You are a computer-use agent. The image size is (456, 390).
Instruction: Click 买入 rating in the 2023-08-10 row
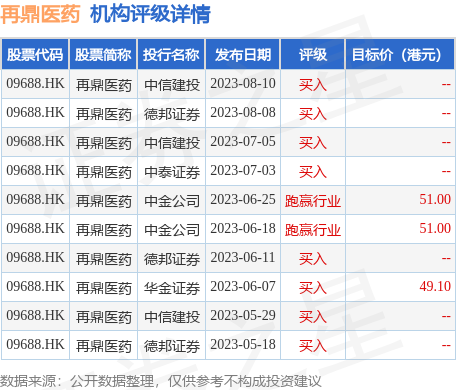pyautogui.click(x=313, y=85)
